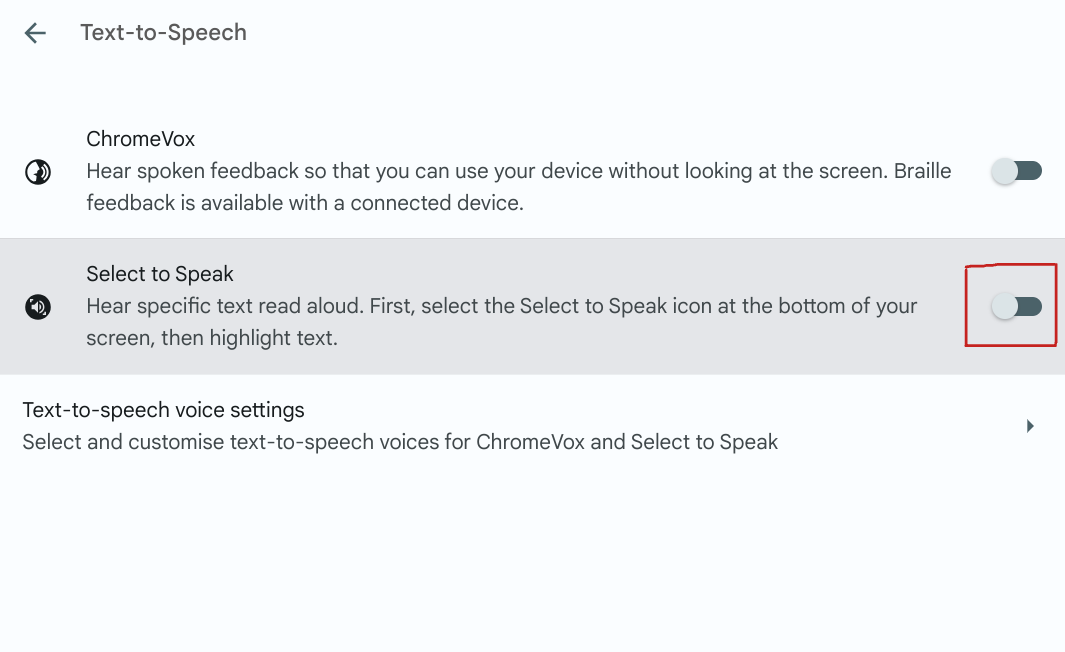
Task: Click "Select and customise text-to-speech voices" subtitle
Action: pos(400,442)
